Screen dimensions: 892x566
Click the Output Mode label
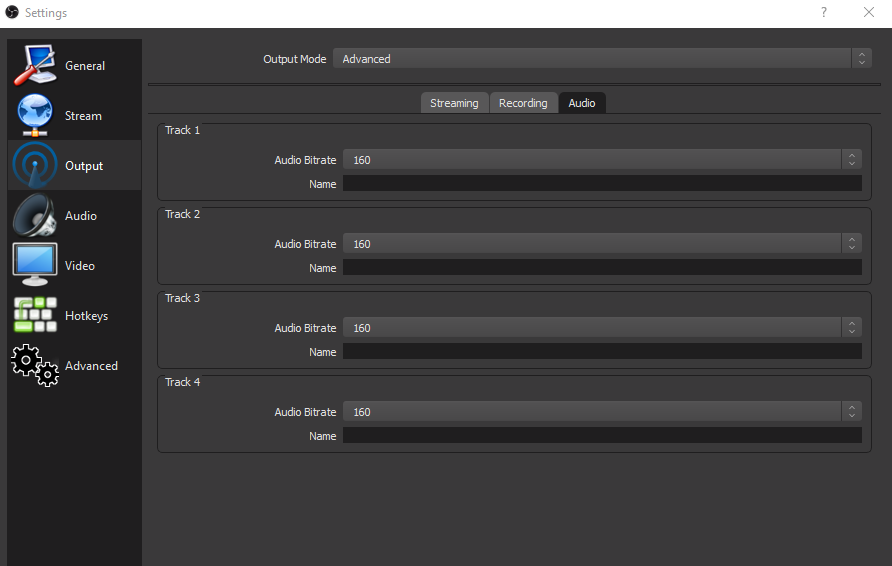[295, 59]
